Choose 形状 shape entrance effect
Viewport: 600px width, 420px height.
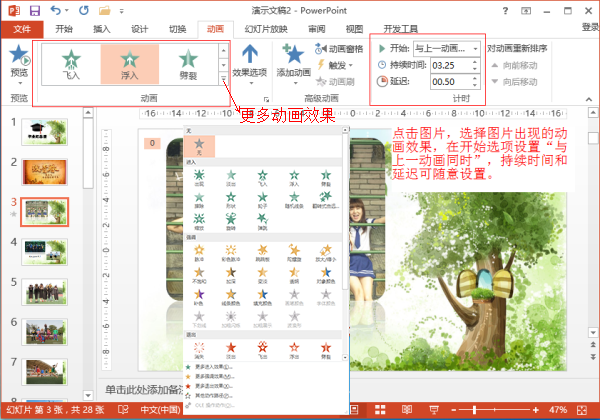click(x=231, y=200)
